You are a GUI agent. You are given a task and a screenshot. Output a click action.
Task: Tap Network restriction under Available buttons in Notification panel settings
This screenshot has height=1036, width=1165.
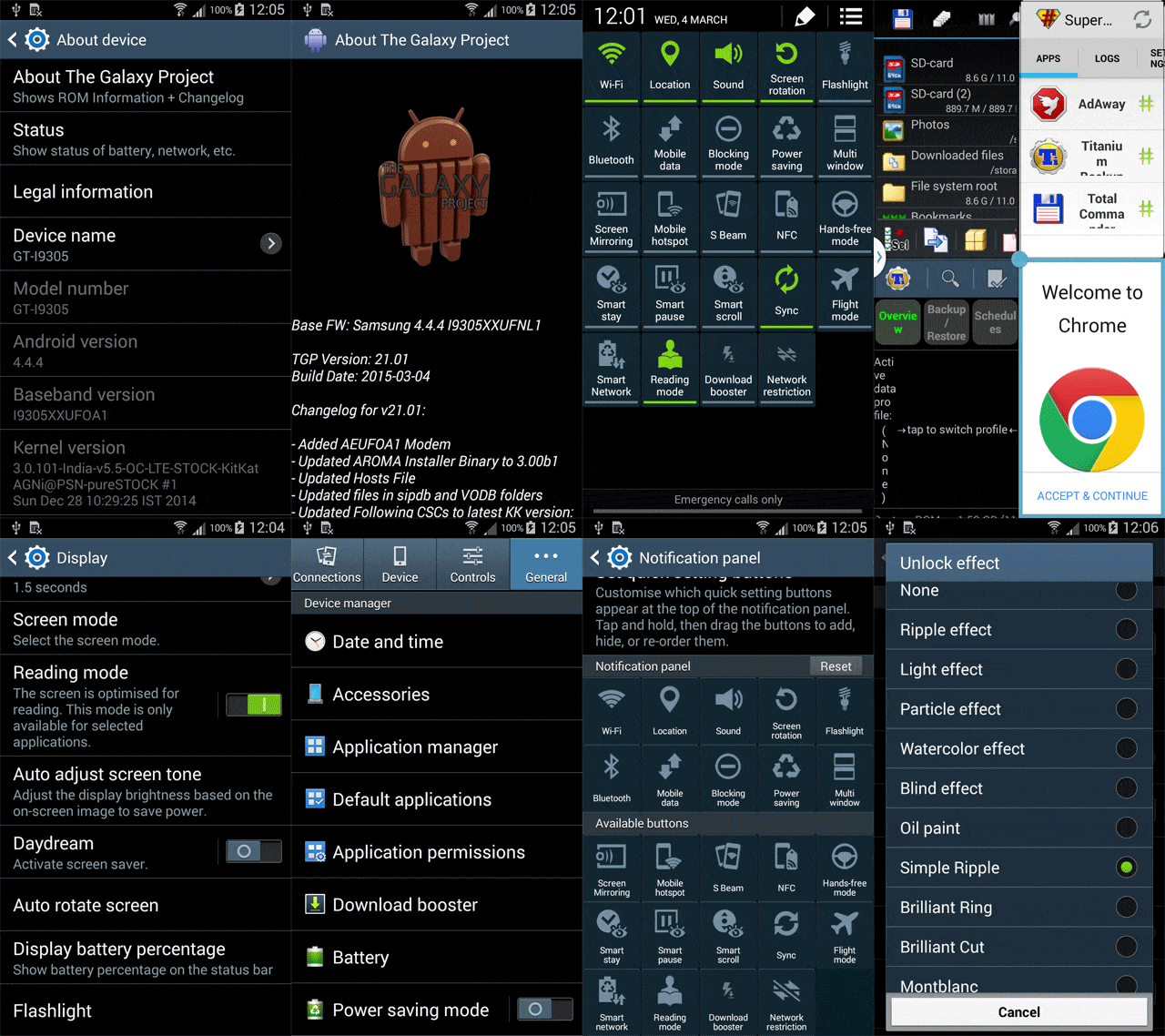[x=786, y=1002]
